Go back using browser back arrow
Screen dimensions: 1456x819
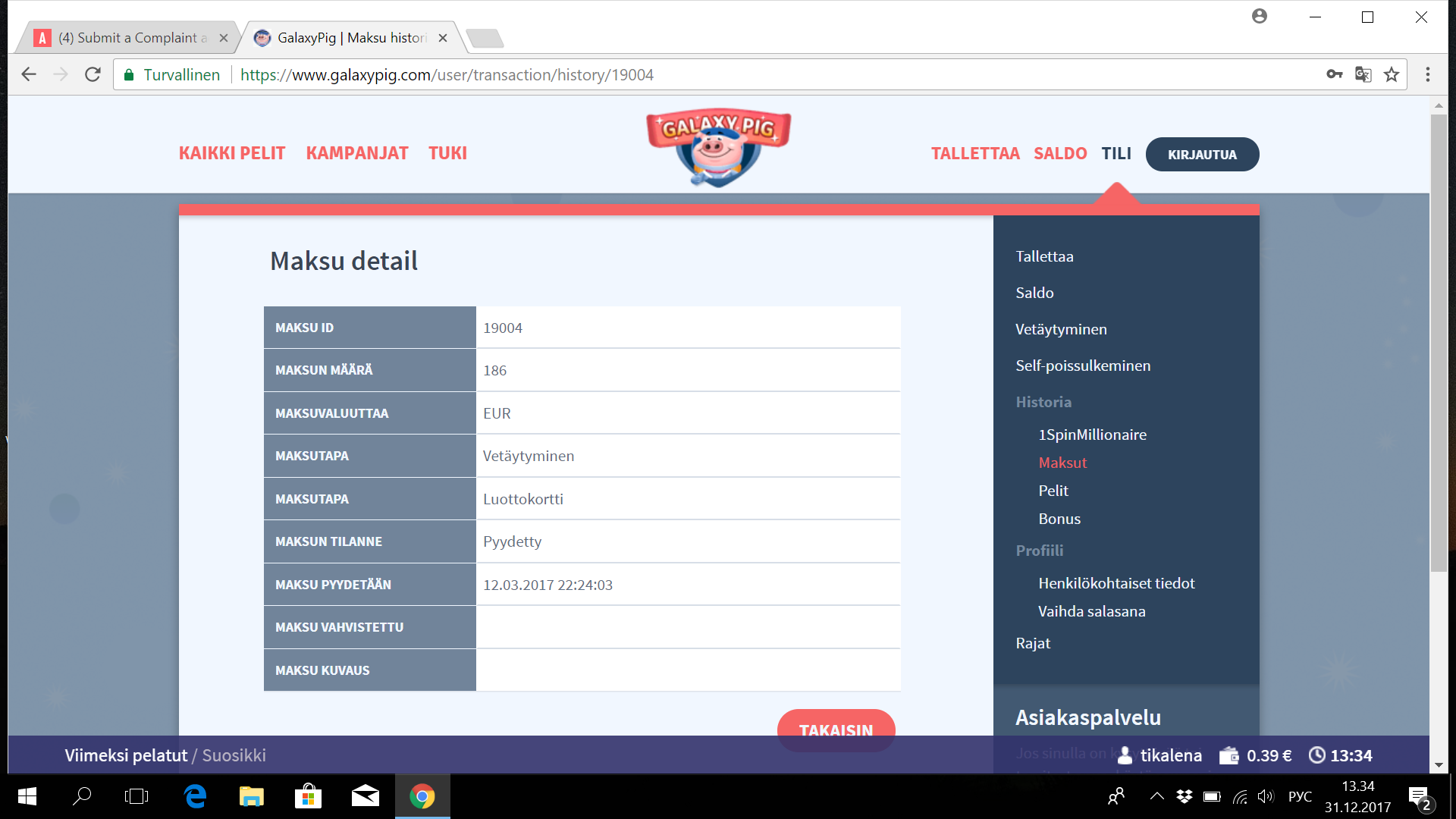29,74
